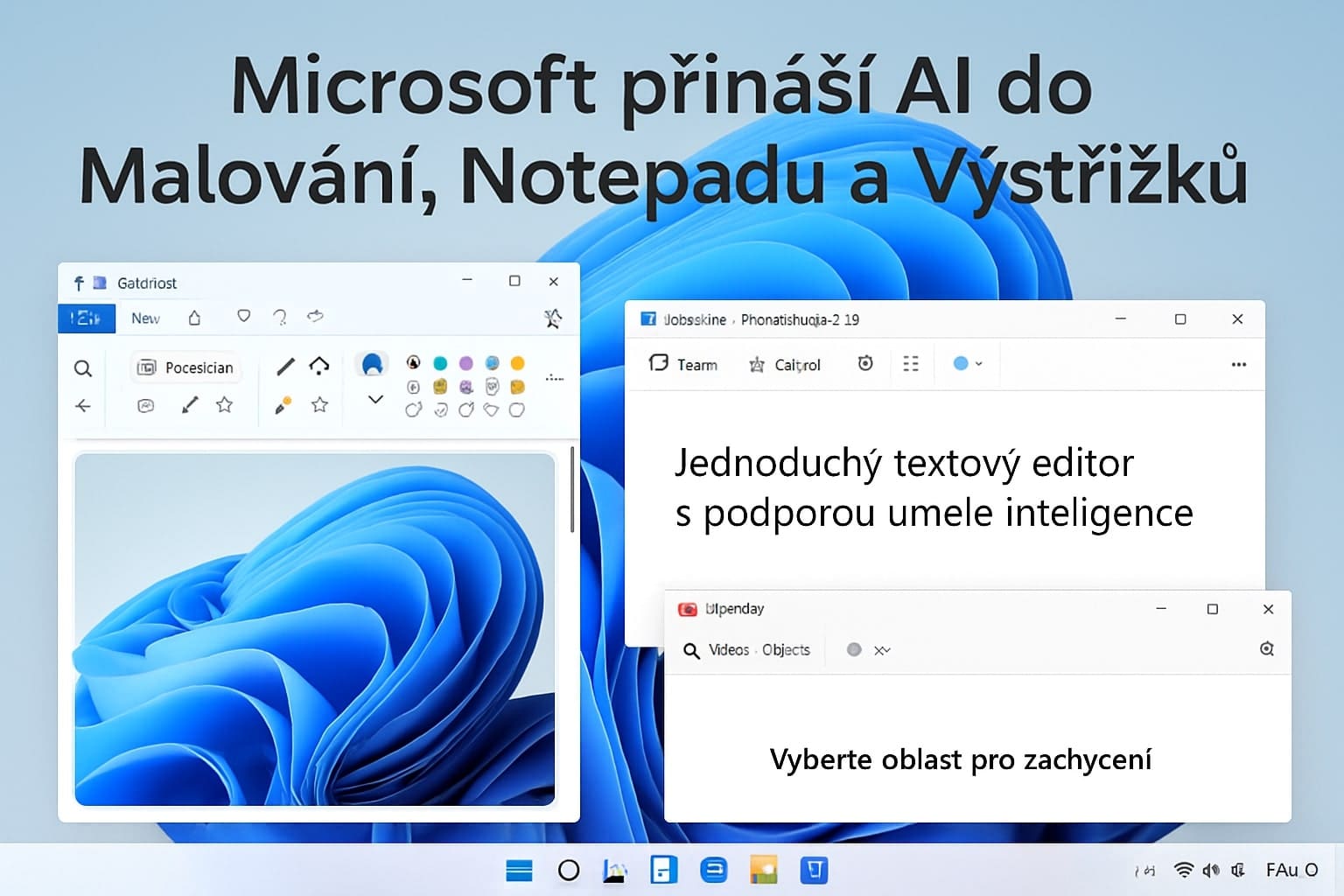The height and width of the screenshot is (896, 1344).
Task: Open the capture settings gear in blpenday
Action: [x=1266, y=649]
